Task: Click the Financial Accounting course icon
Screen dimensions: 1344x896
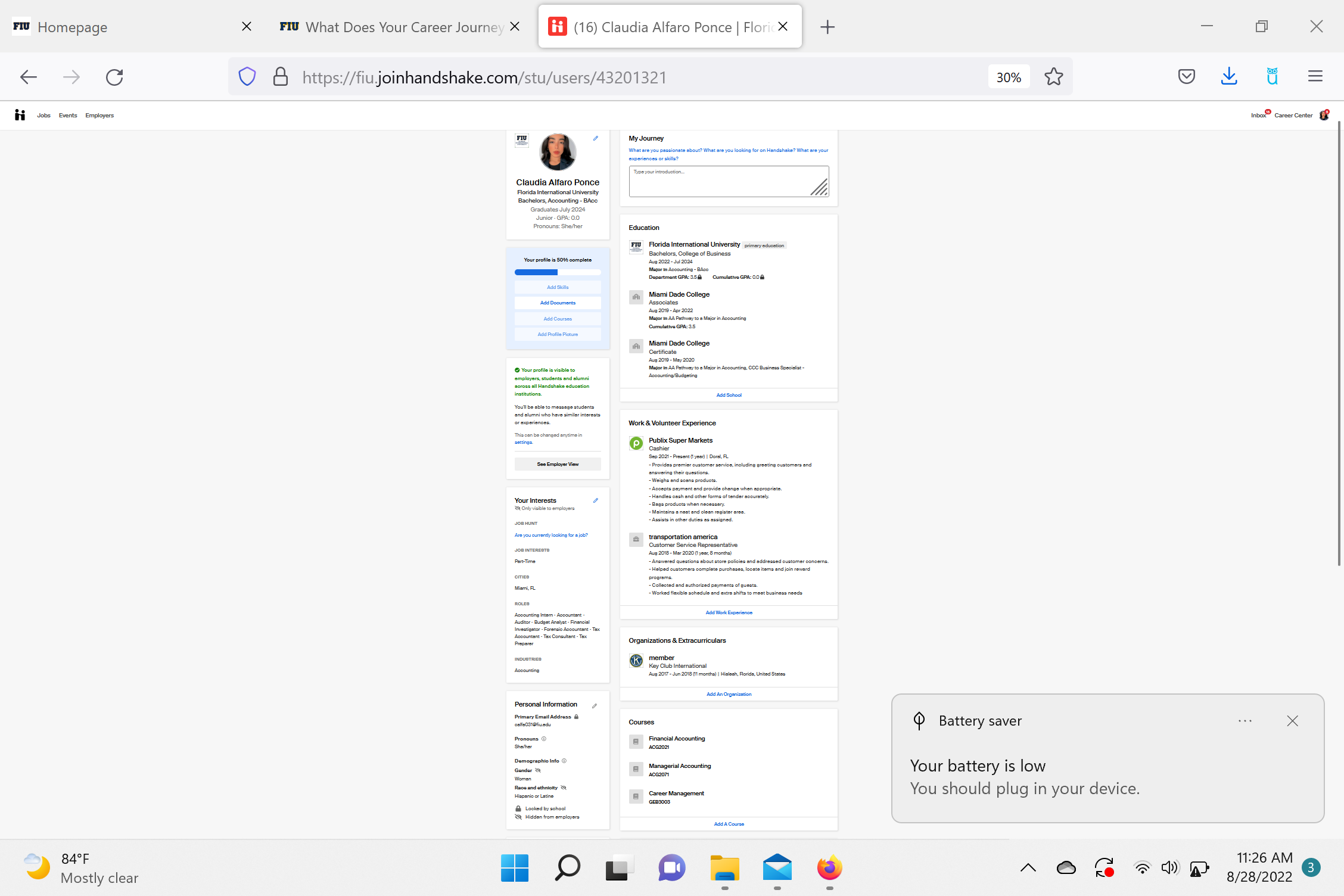Action: 636,742
